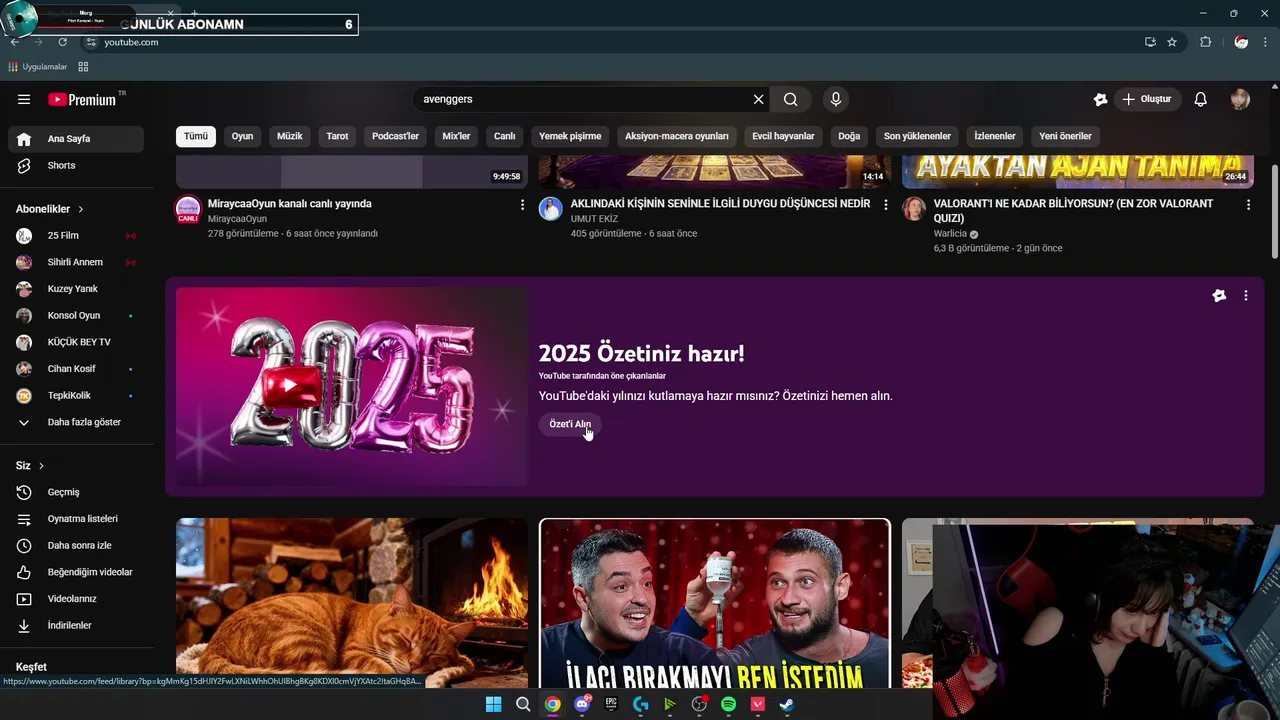Open Shorts in sidebar

coord(76,165)
